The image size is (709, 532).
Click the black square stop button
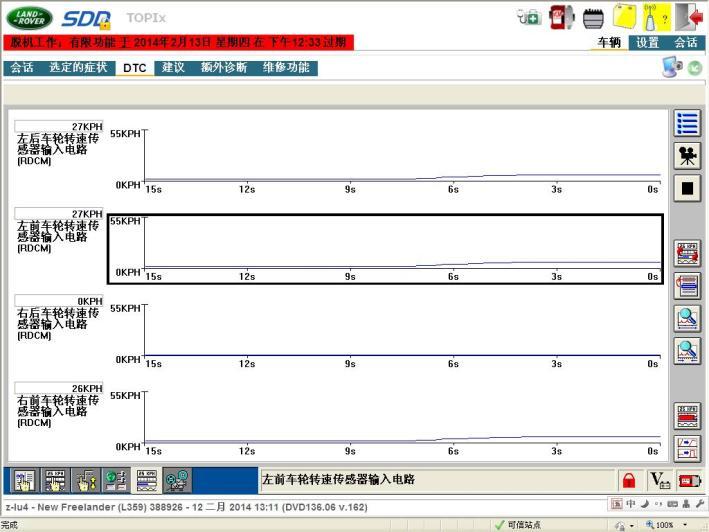(x=687, y=188)
